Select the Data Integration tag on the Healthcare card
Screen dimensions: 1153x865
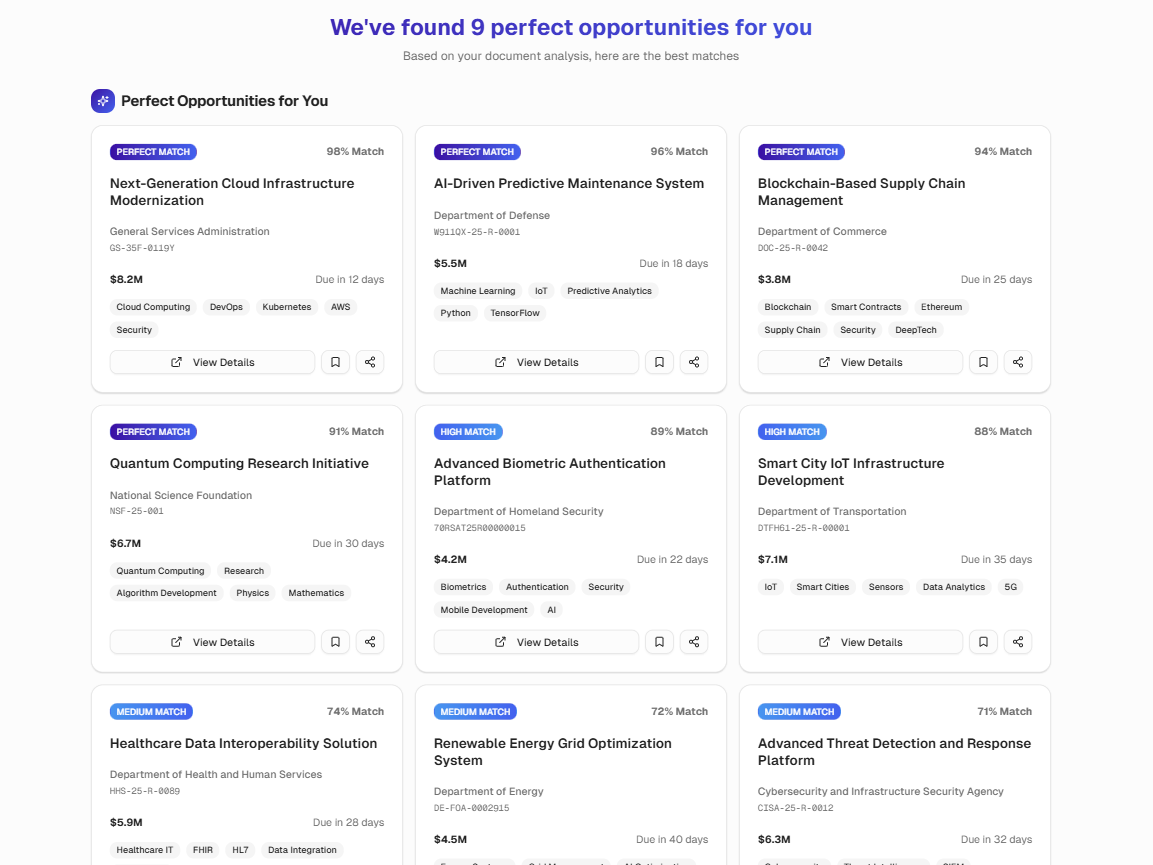(302, 850)
